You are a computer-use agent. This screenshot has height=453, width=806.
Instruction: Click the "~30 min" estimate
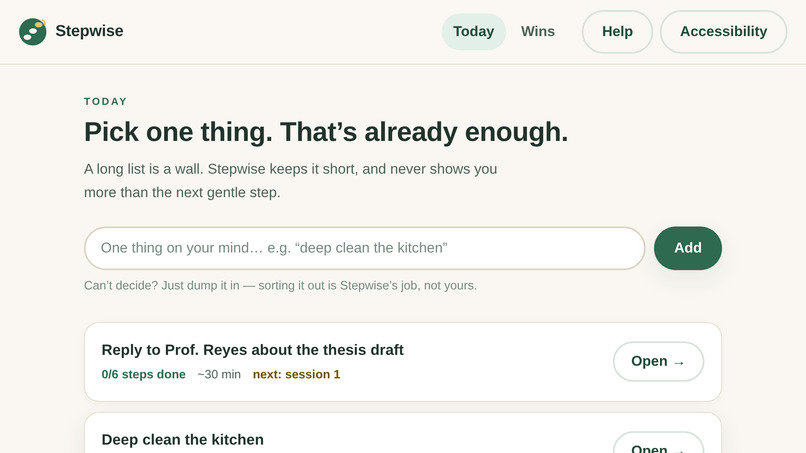(219, 374)
